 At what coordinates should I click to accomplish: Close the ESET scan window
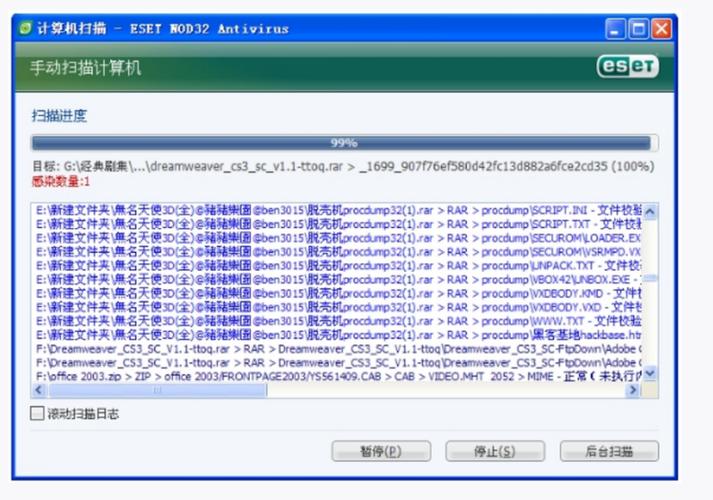coord(661,29)
